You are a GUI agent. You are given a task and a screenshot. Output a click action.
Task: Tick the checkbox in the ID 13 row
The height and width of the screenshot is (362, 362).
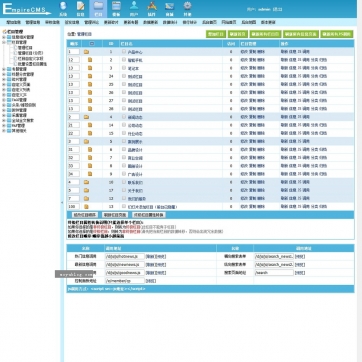[124, 206]
